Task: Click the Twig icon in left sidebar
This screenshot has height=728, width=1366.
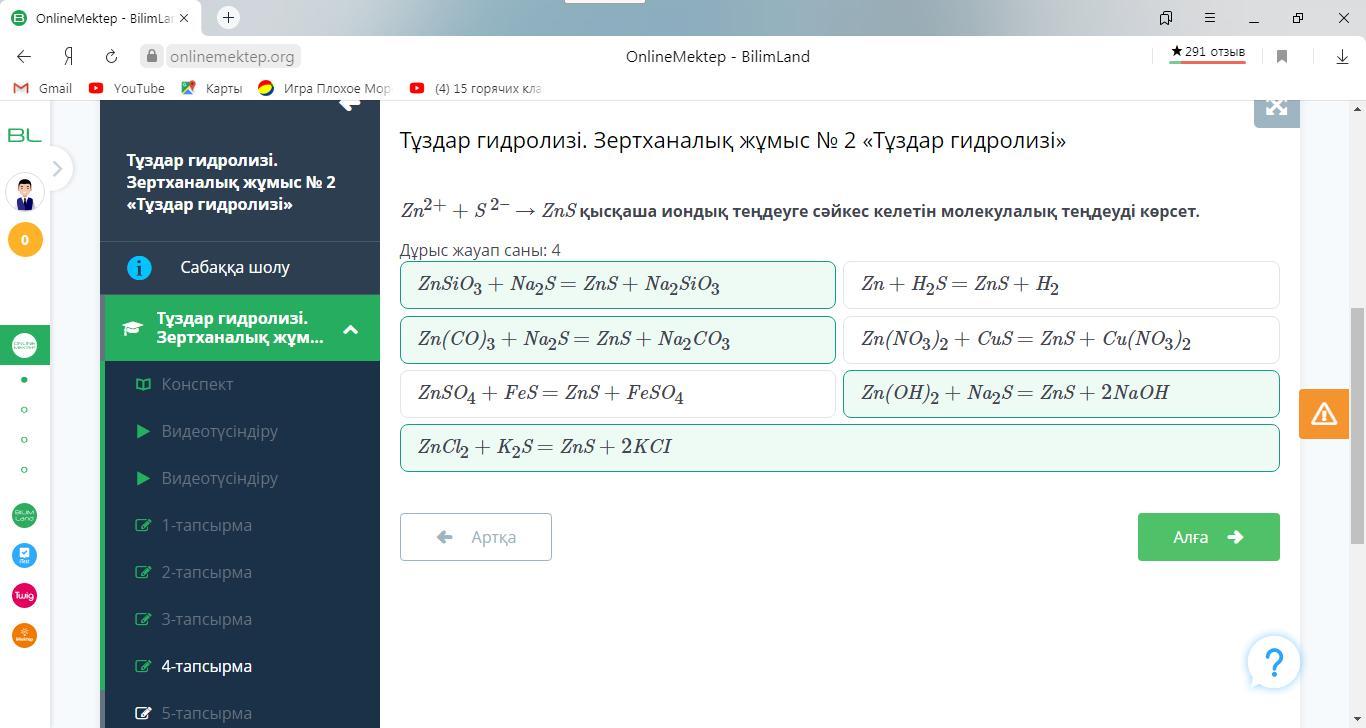Action: pyautogui.click(x=25, y=596)
